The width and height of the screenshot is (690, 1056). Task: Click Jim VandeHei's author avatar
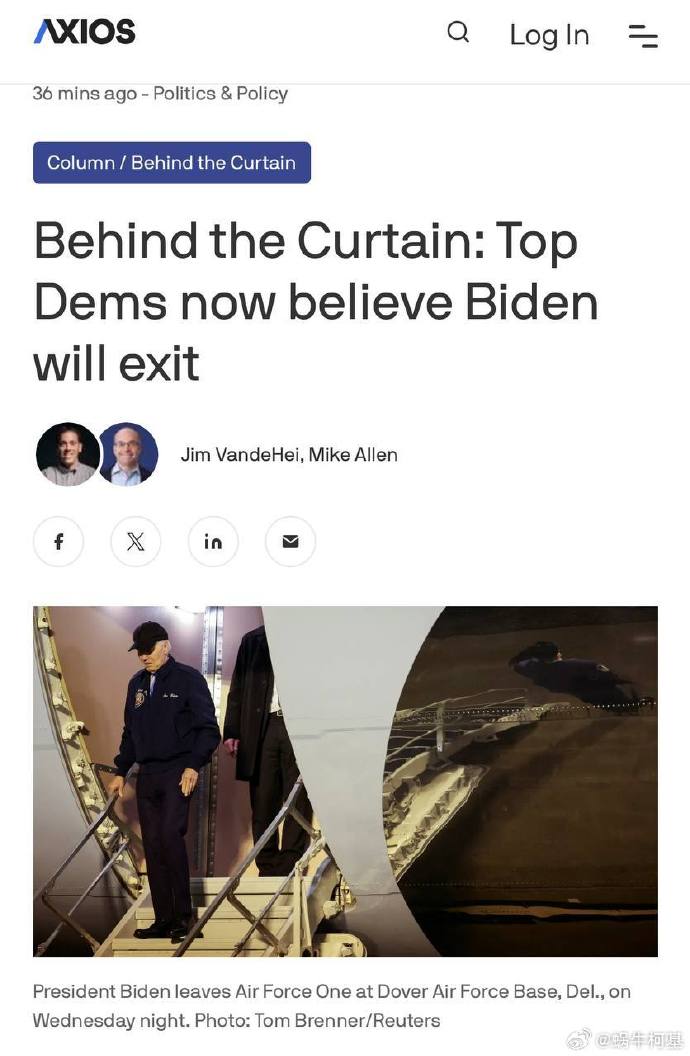[67, 455]
